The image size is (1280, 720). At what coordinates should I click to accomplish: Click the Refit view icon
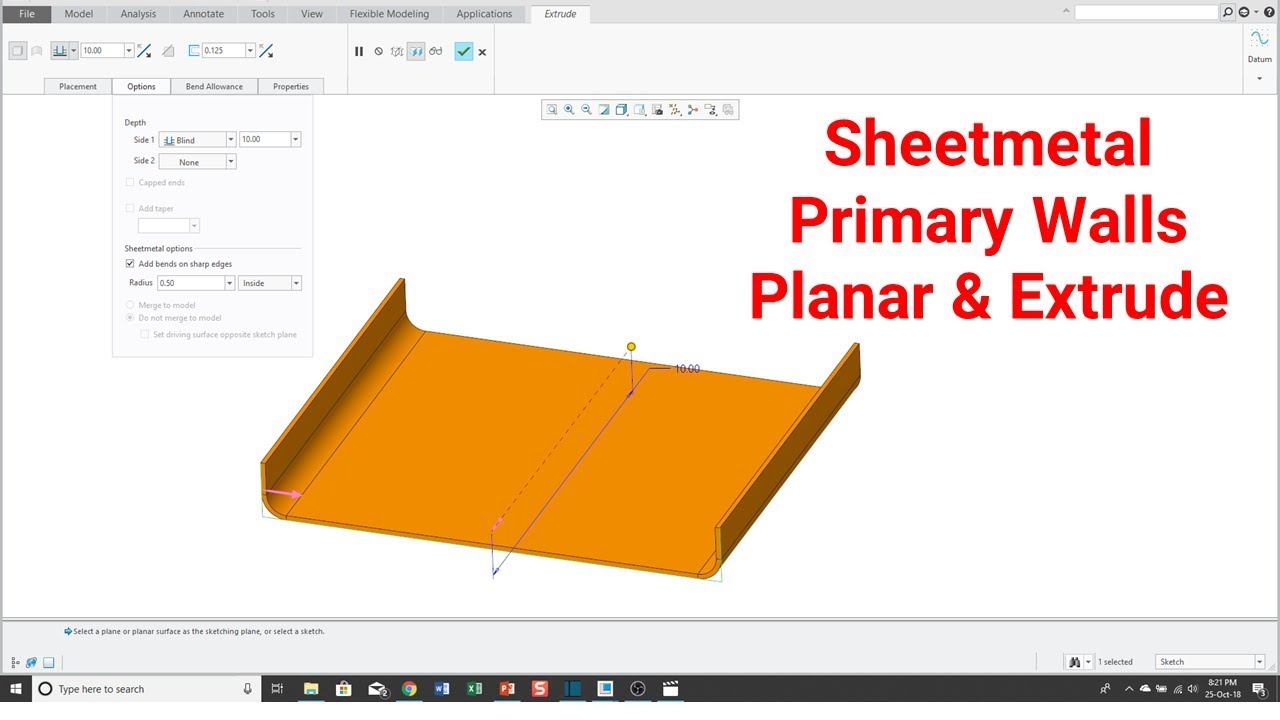click(x=551, y=110)
